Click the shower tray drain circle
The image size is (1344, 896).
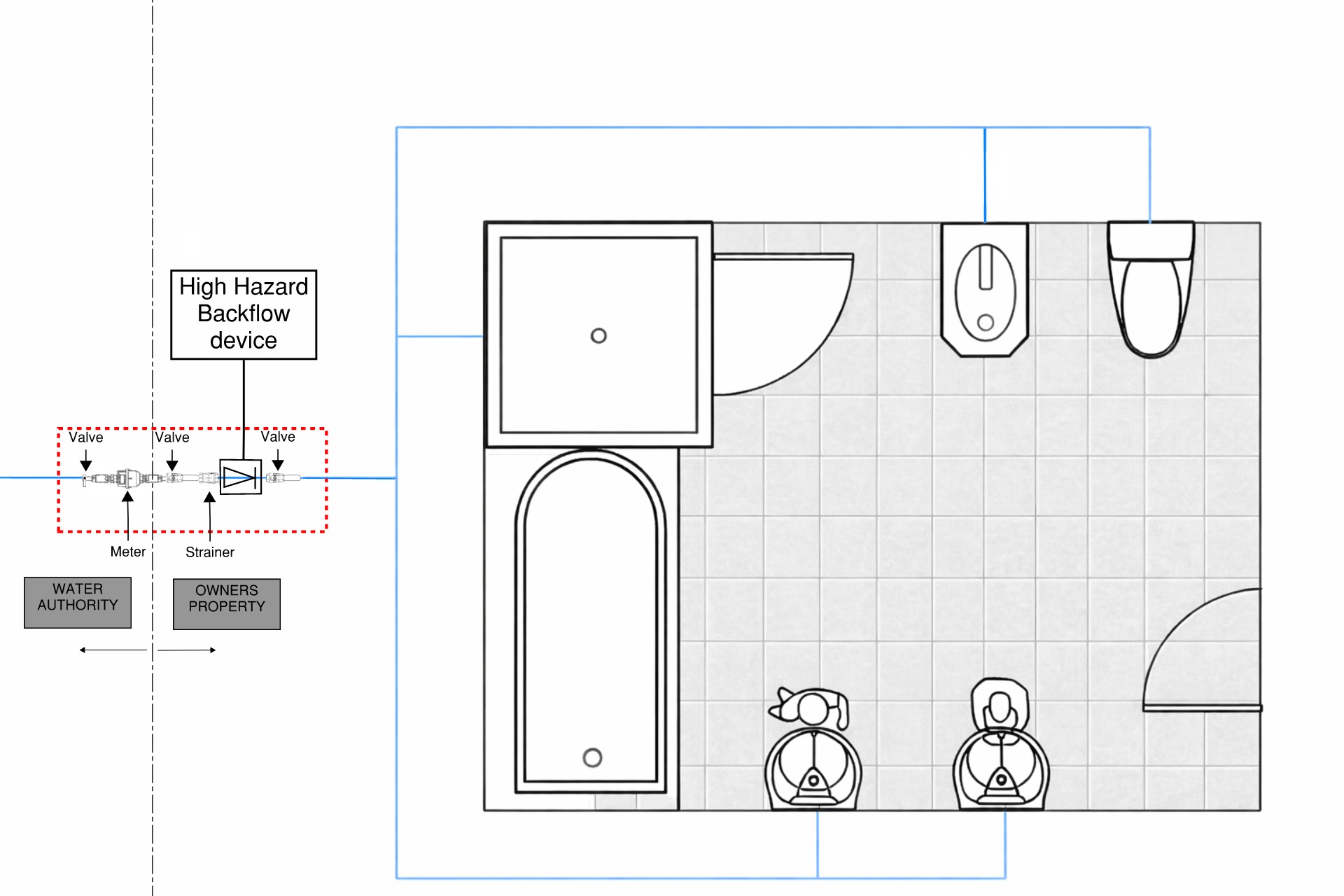pyautogui.click(x=598, y=336)
